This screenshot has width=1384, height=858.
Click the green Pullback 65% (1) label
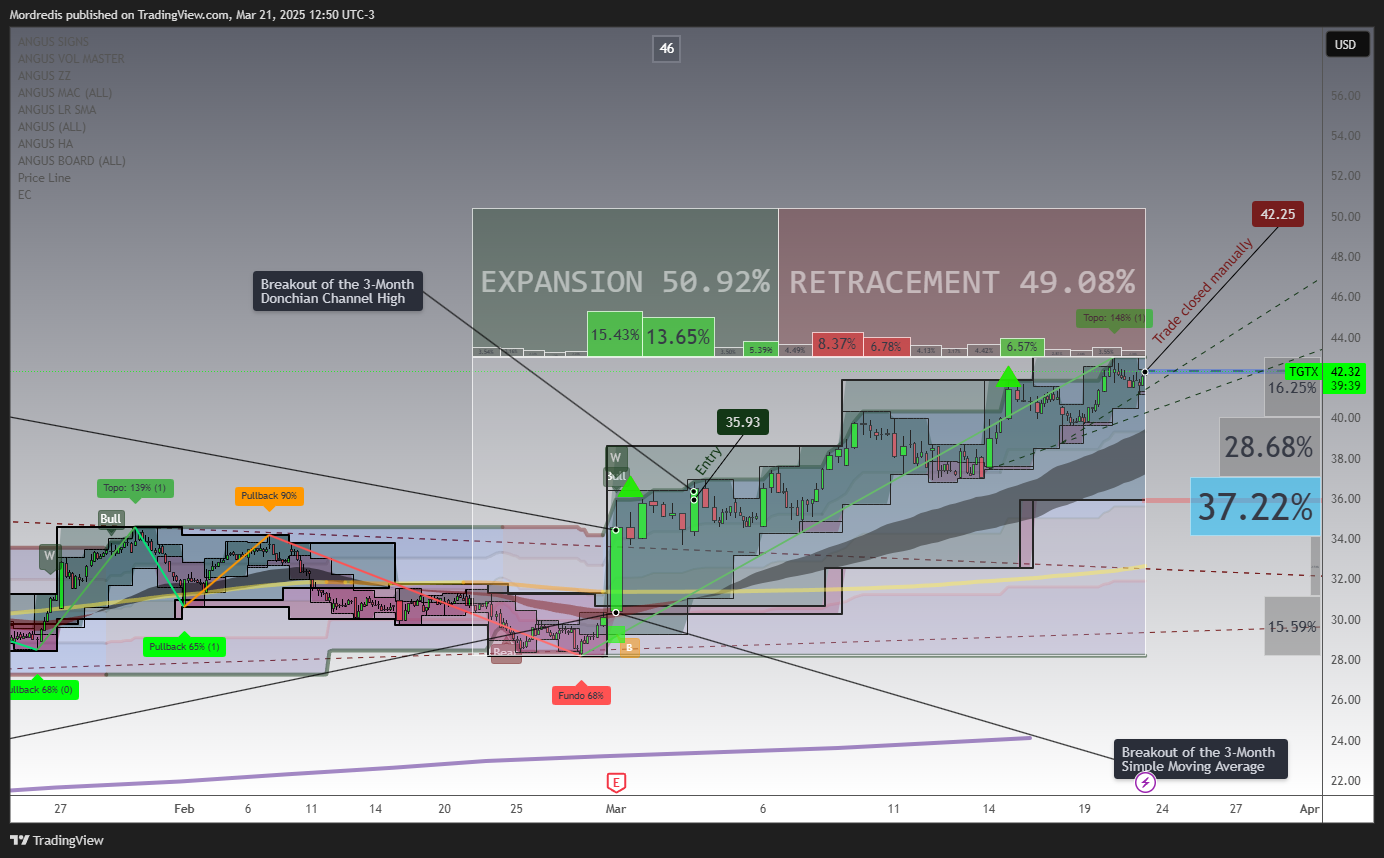(184, 646)
